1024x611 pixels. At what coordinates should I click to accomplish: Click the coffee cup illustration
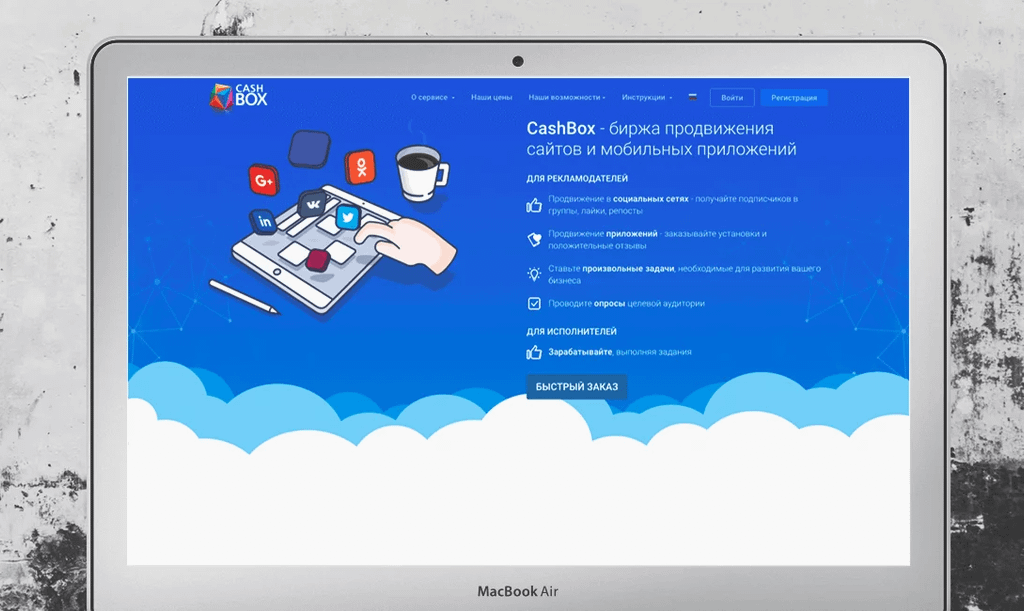[x=421, y=172]
